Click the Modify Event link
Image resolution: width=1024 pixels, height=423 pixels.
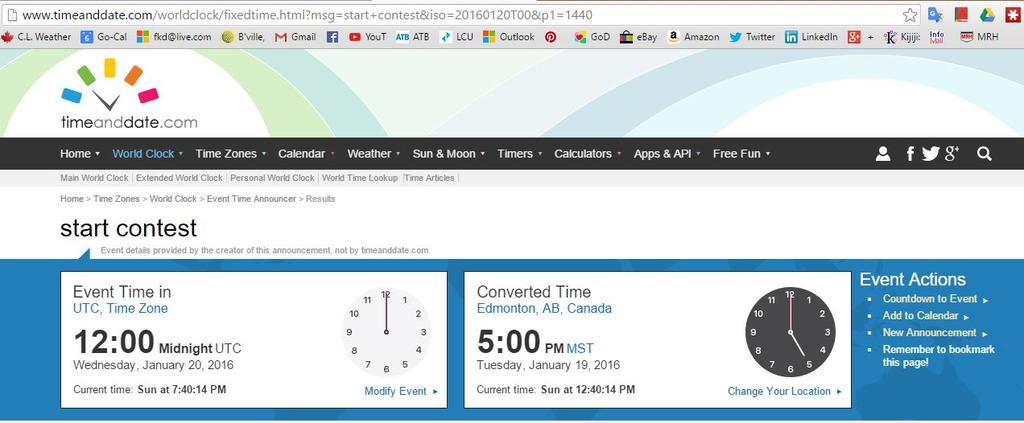point(396,391)
